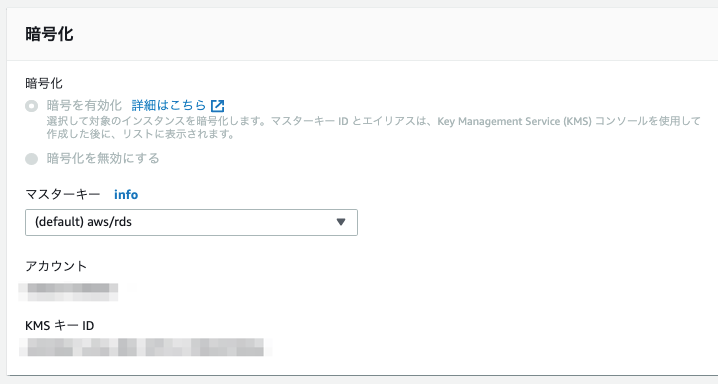Open the (default) aws/rds master key dropdown
Viewport: 718px width, 384px height.
click(191, 222)
